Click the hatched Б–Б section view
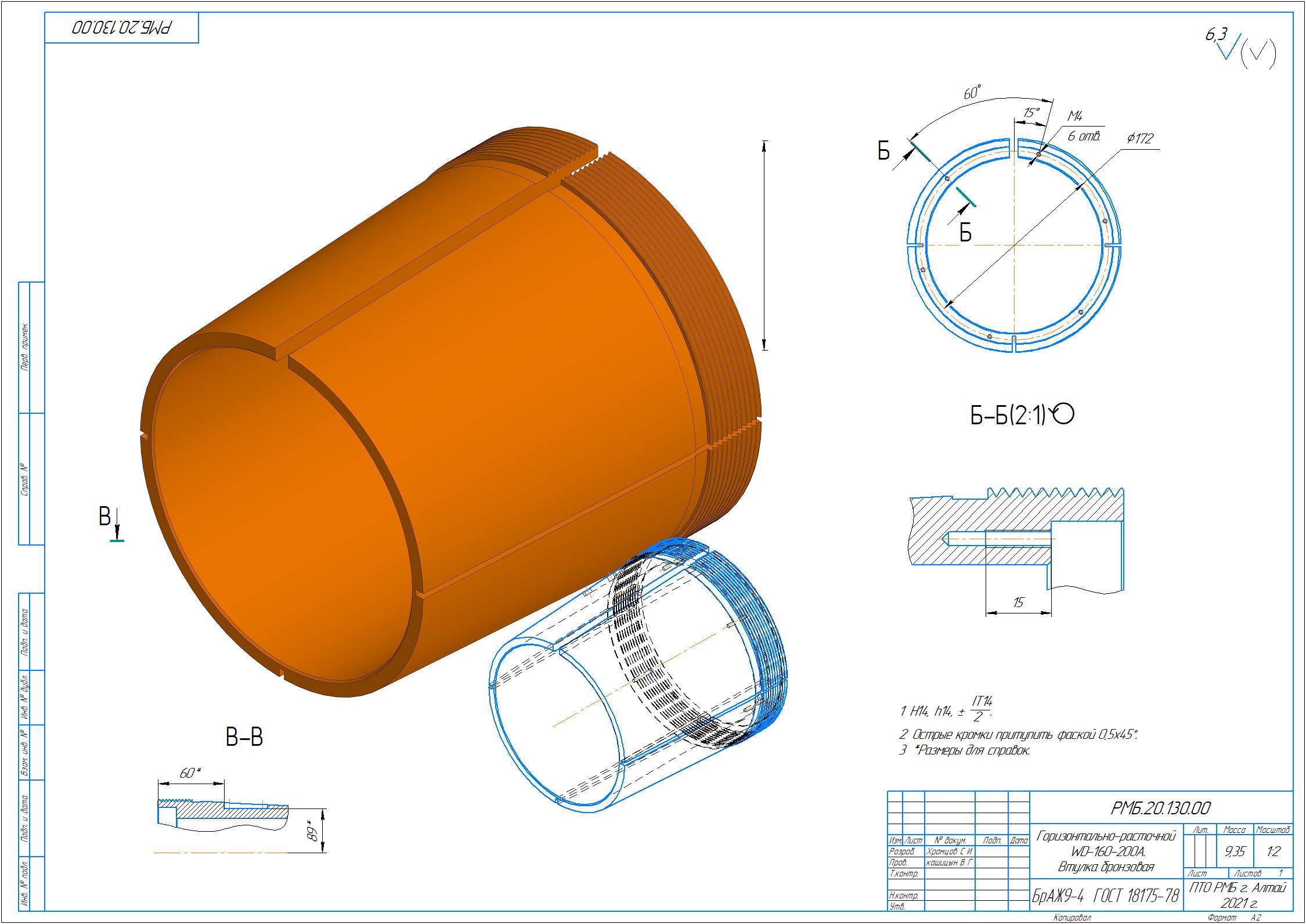The height and width of the screenshot is (924, 1306). (x=1017, y=540)
